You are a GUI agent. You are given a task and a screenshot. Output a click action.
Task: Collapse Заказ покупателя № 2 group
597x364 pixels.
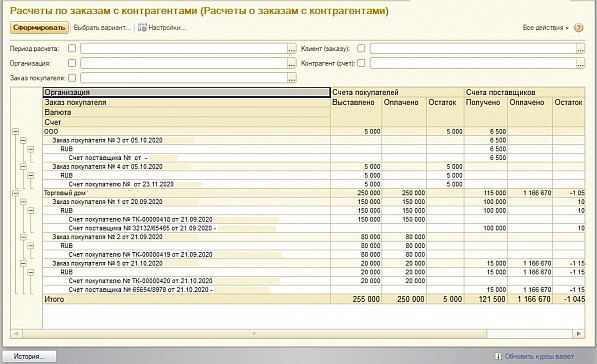point(23,237)
